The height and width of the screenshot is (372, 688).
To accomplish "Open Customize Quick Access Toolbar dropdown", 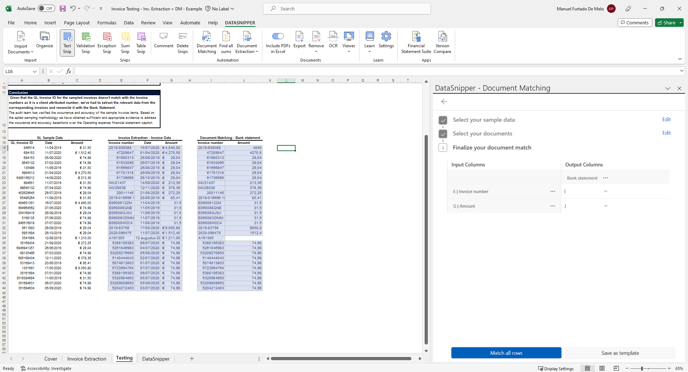I will (101, 8).
